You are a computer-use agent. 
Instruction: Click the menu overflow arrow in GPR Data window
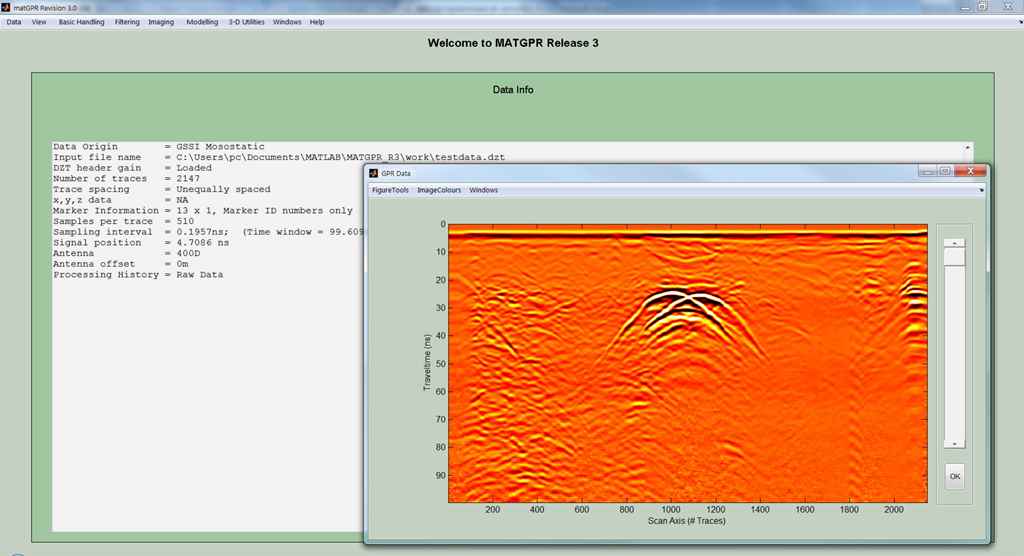981,190
